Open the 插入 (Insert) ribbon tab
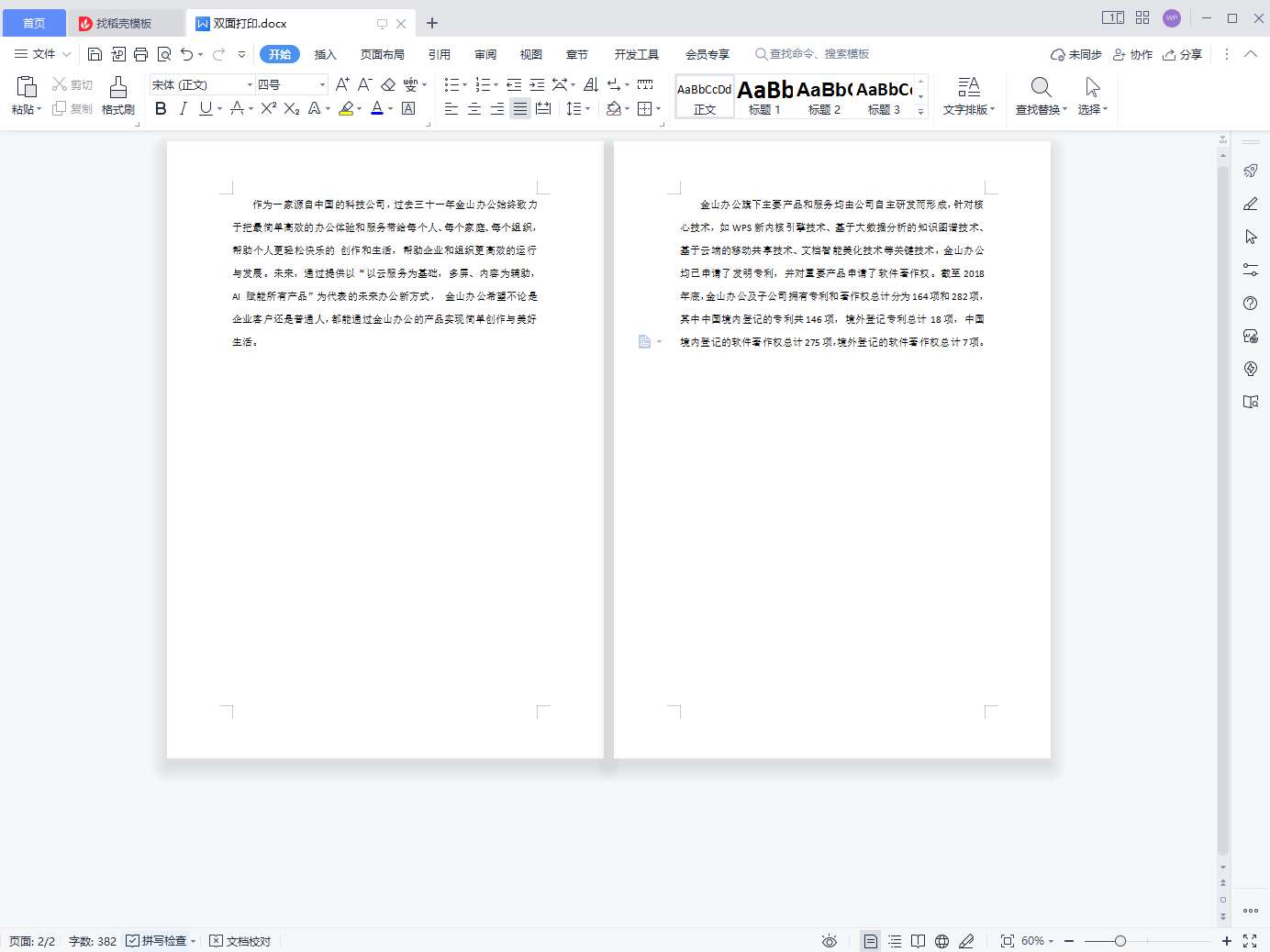The width and height of the screenshot is (1270, 952). click(325, 54)
